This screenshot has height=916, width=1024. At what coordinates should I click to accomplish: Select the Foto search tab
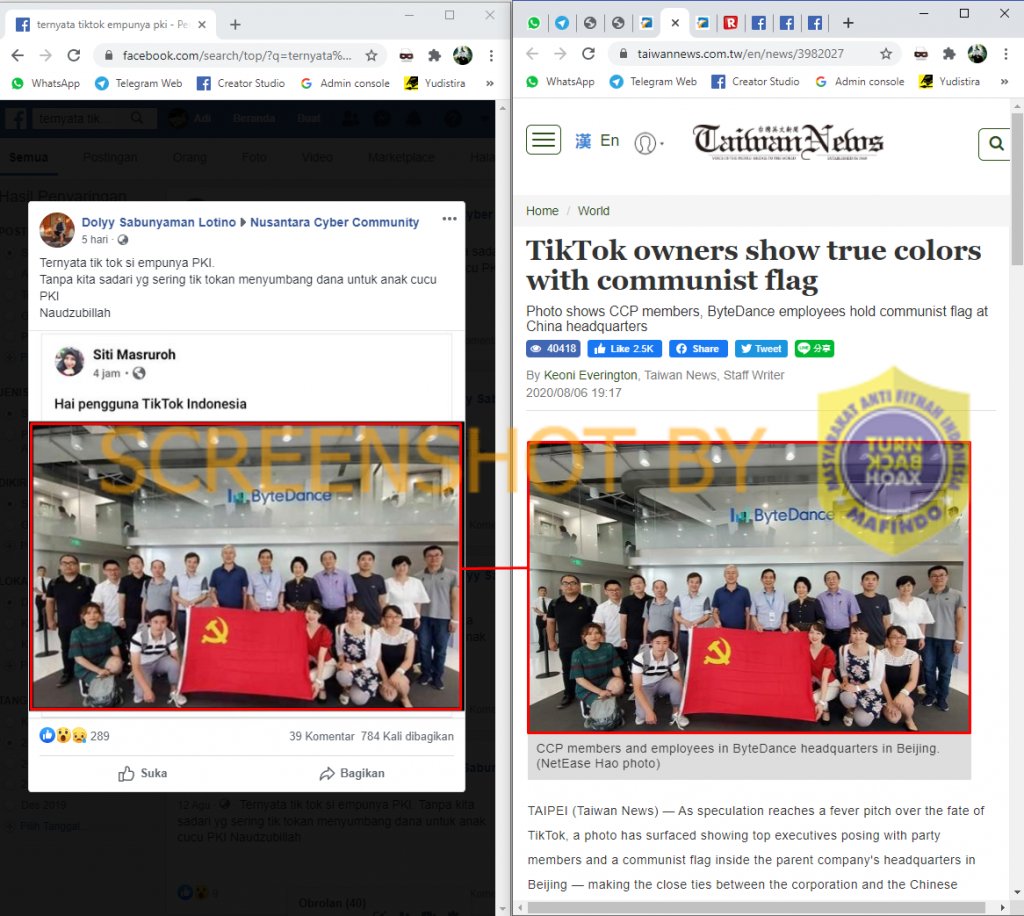point(254,157)
